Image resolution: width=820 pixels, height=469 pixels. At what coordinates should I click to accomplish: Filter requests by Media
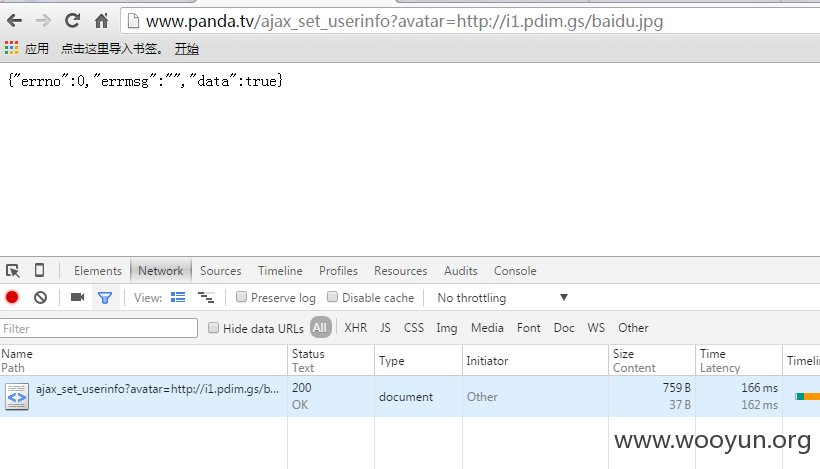tap(487, 328)
